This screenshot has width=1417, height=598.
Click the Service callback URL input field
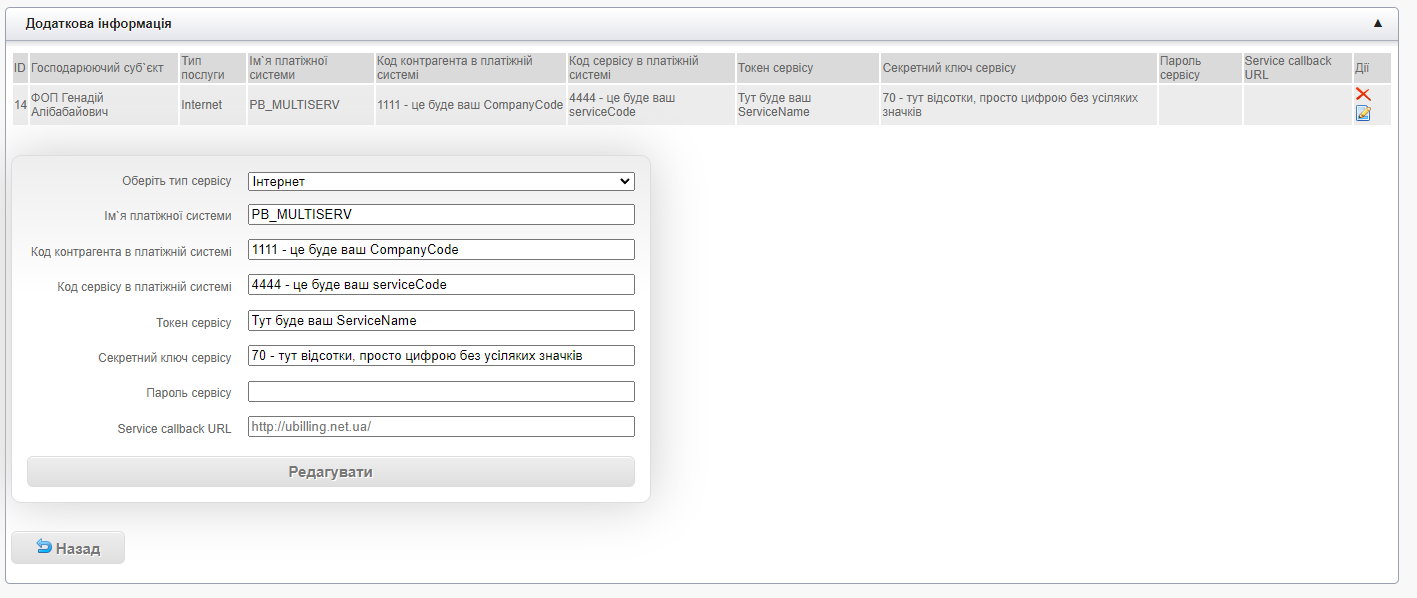click(x=441, y=427)
